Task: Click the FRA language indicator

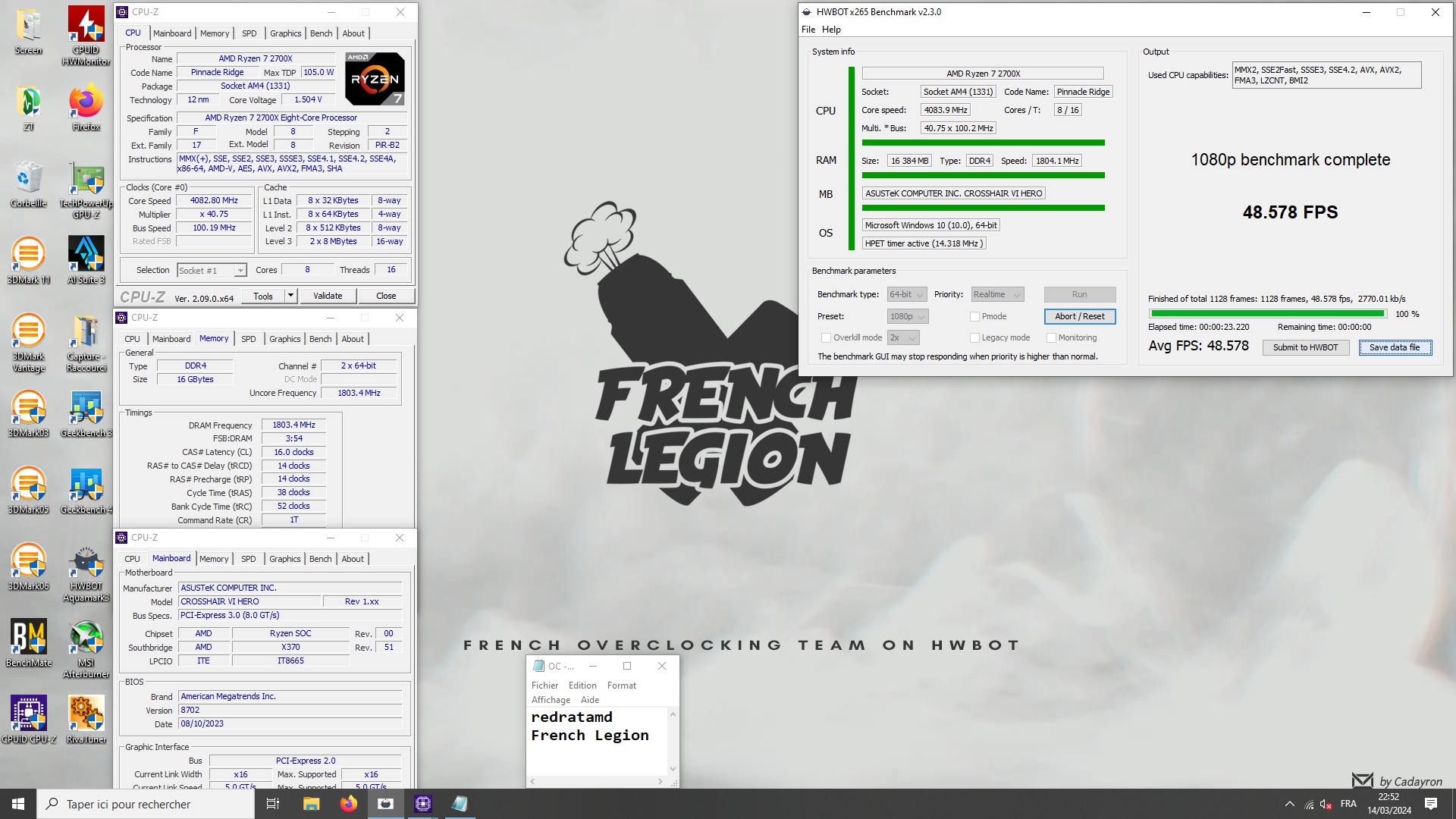Action: [x=1348, y=804]
